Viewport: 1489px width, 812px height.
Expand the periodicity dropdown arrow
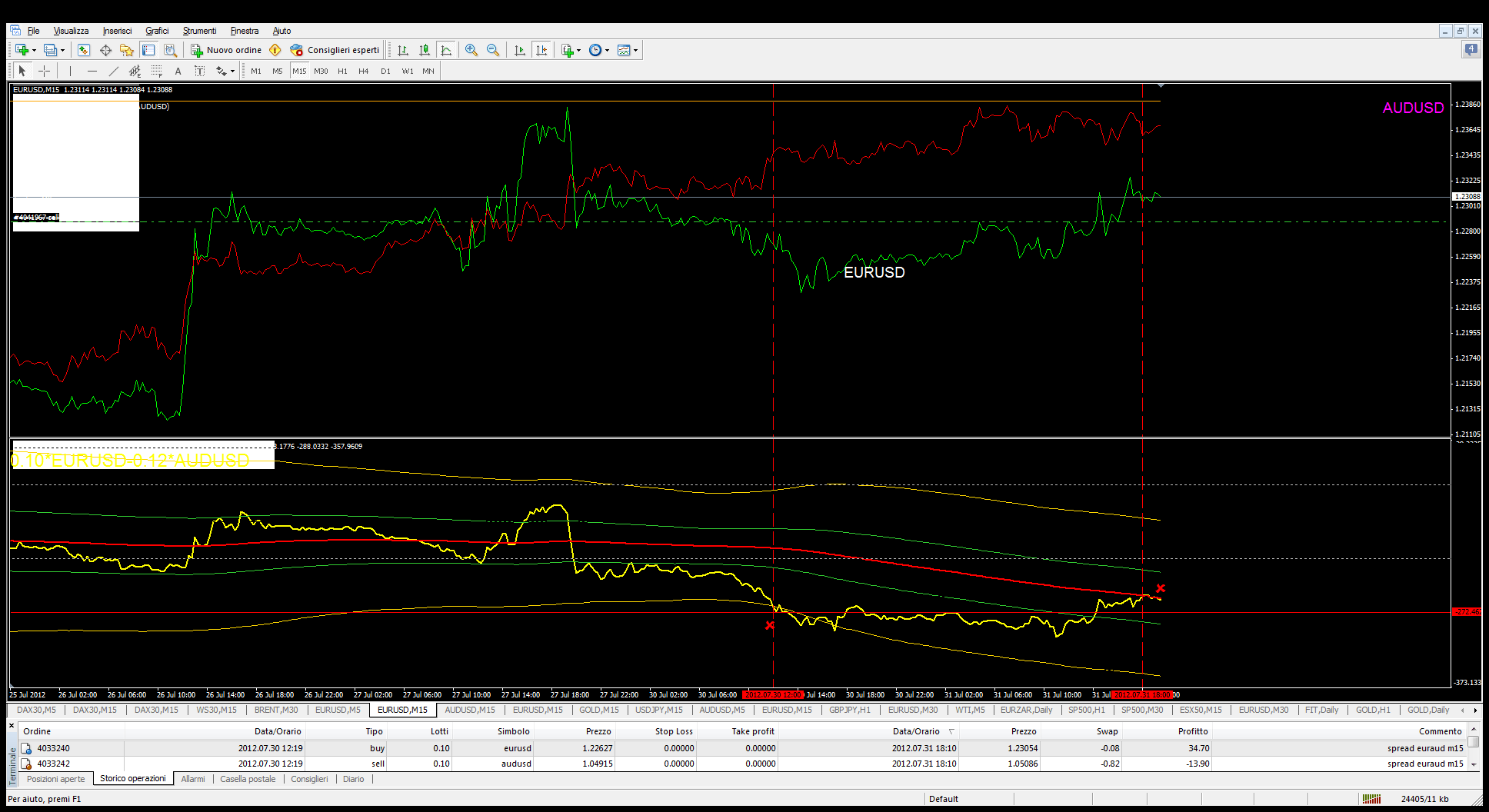(x=607, y=50)
